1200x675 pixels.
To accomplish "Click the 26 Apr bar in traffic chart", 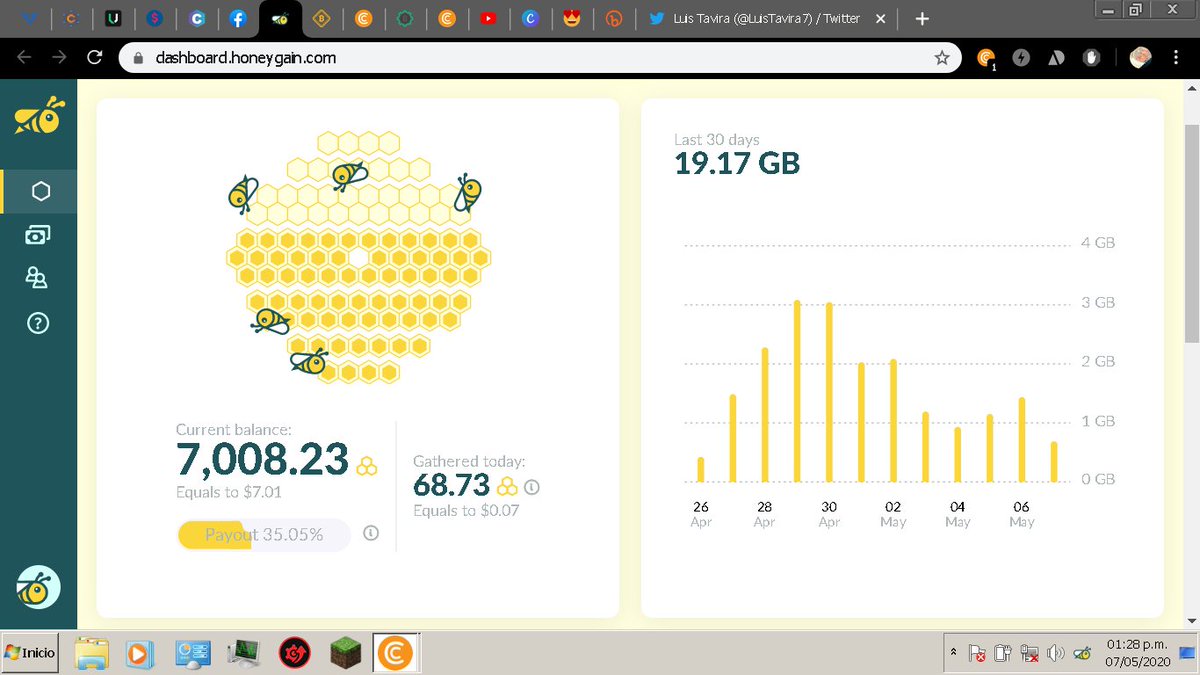I will pyautogui.click(x=701, y=469).
